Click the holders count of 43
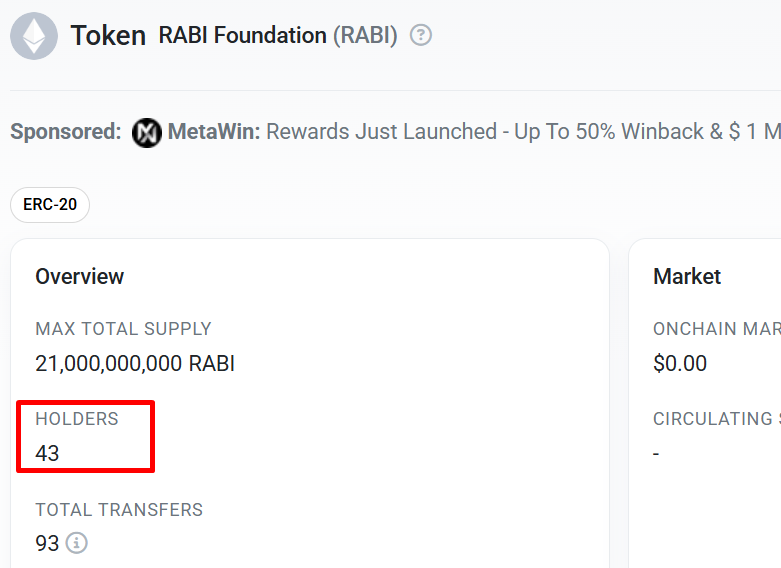Screen dimensions: 781x568 tap(47, 453)
